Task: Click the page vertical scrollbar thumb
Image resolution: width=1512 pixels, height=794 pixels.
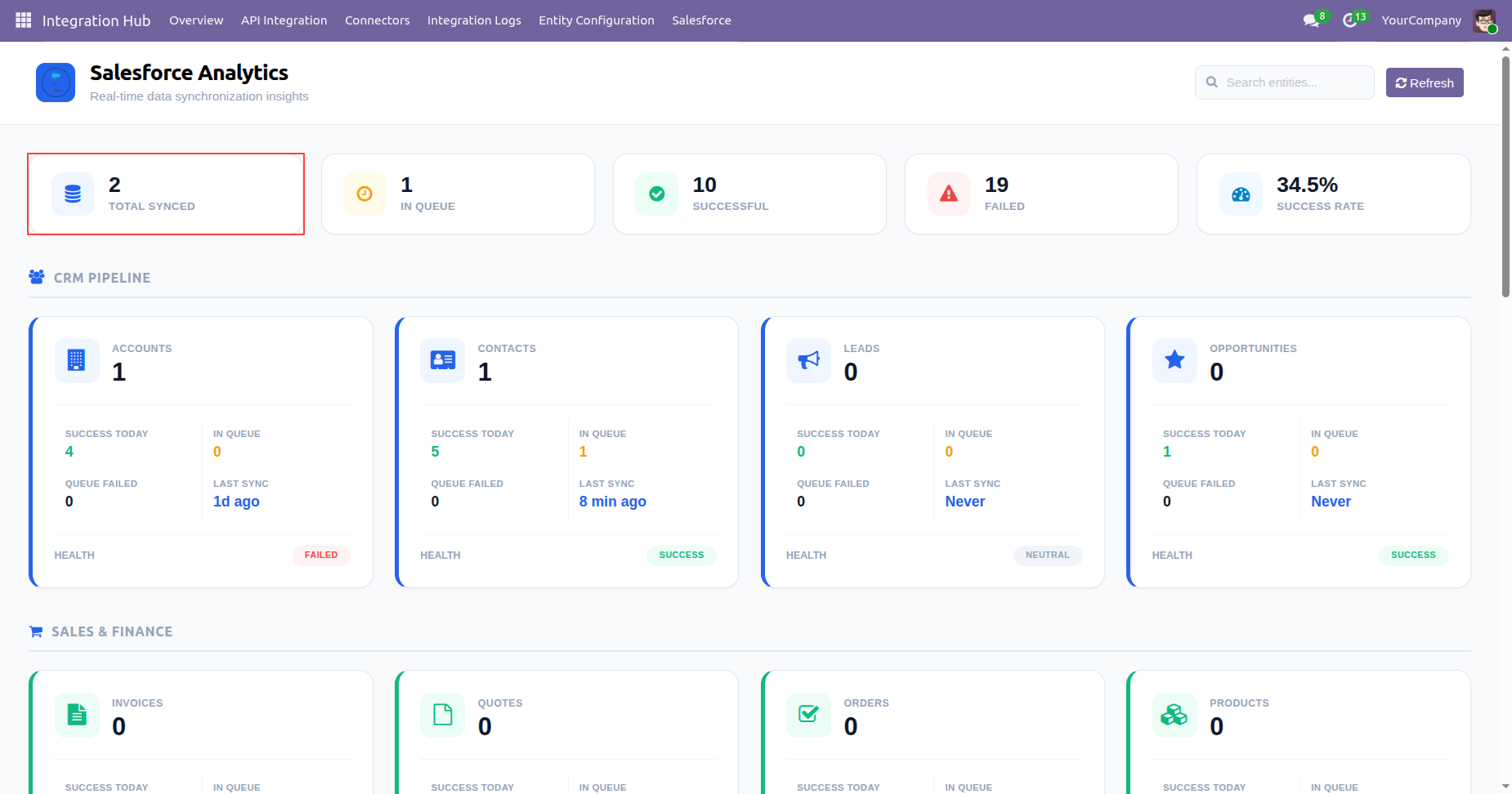Action: point(1505,176)
